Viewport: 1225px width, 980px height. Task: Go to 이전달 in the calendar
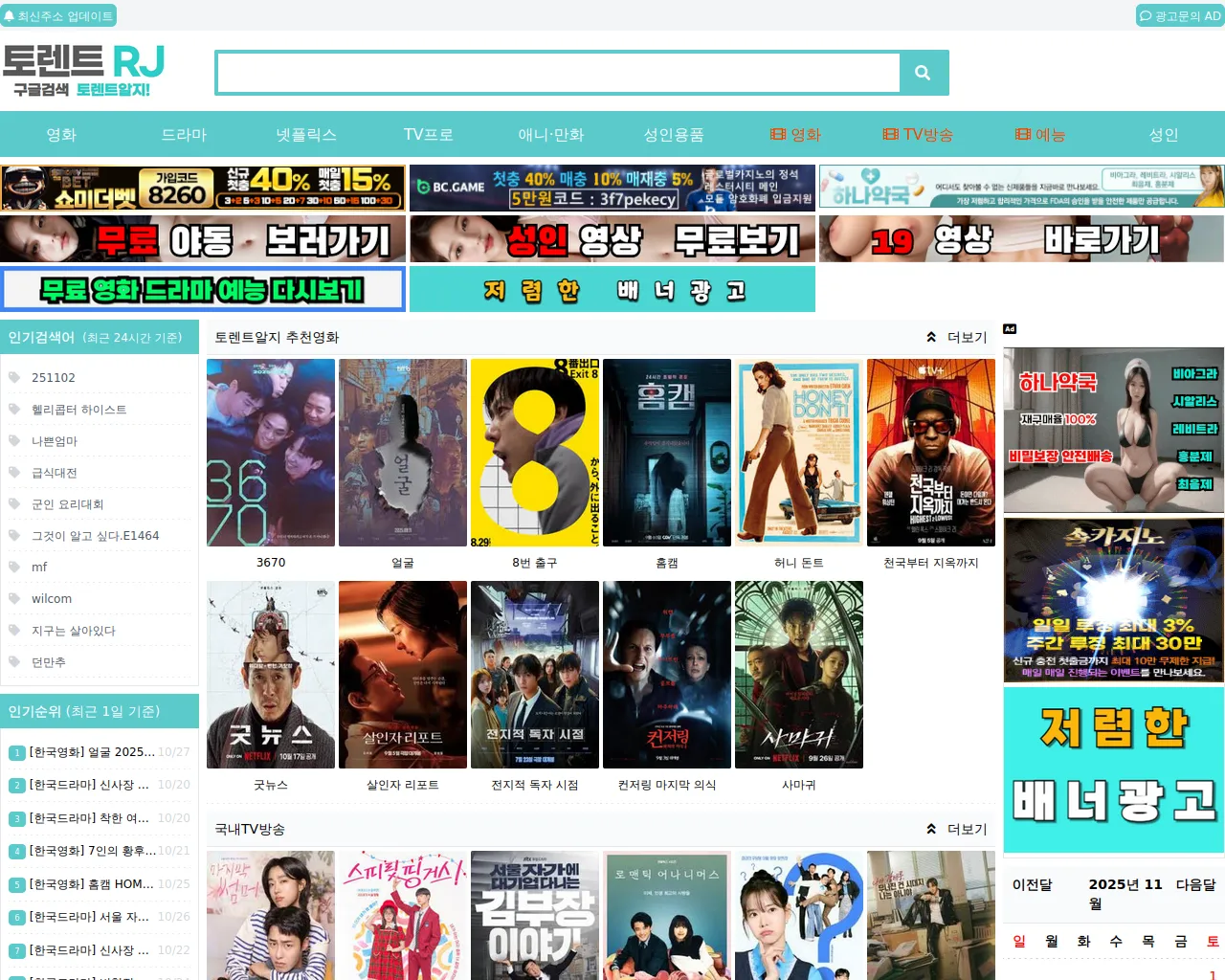tap(1032, 885)
